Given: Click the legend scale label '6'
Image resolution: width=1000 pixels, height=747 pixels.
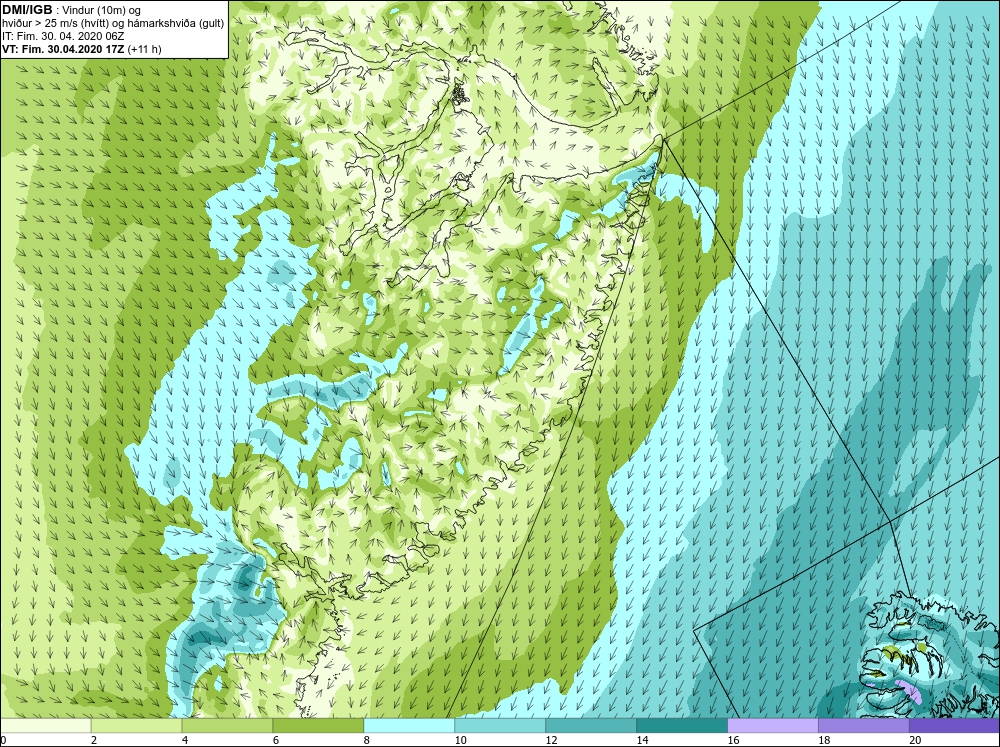Looking at the screenshot, I should (x=276, y=740).
